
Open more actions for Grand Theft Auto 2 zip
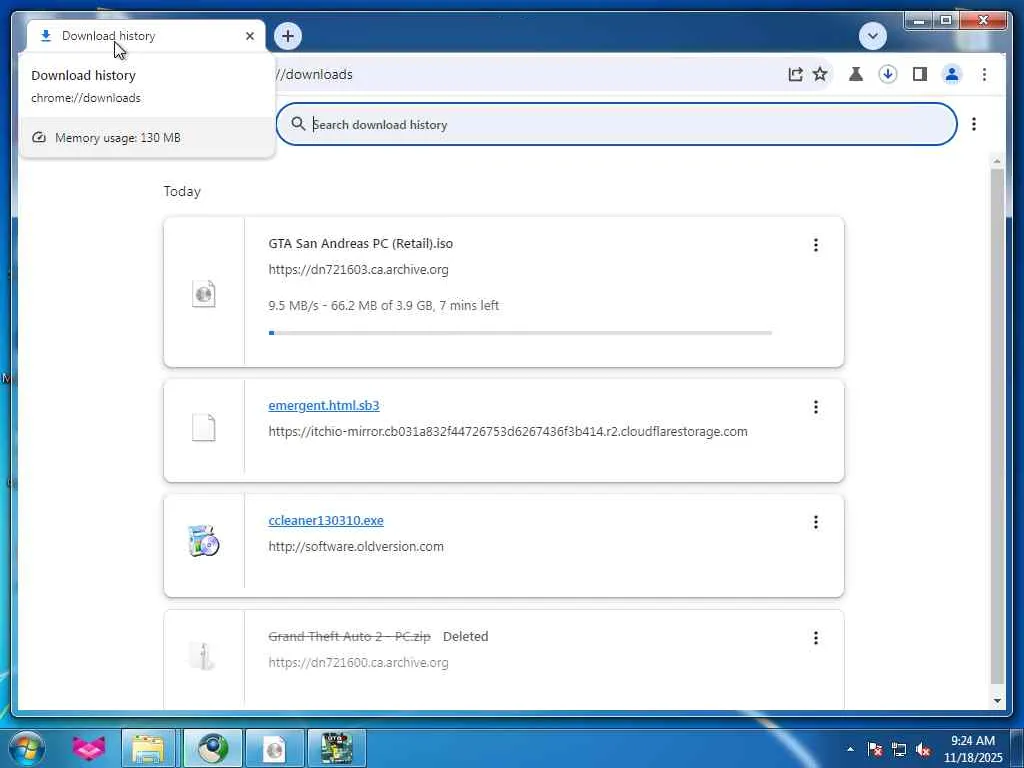click(816, 638)
